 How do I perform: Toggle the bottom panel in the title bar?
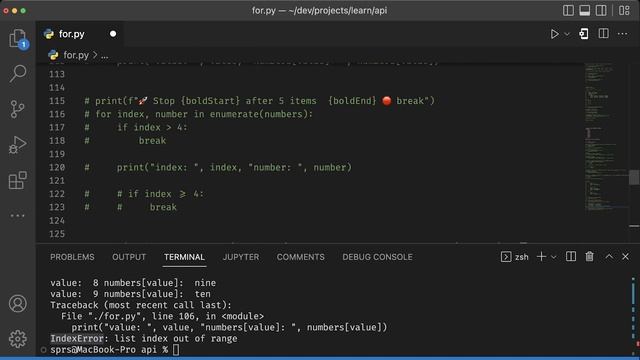point(584,11)
